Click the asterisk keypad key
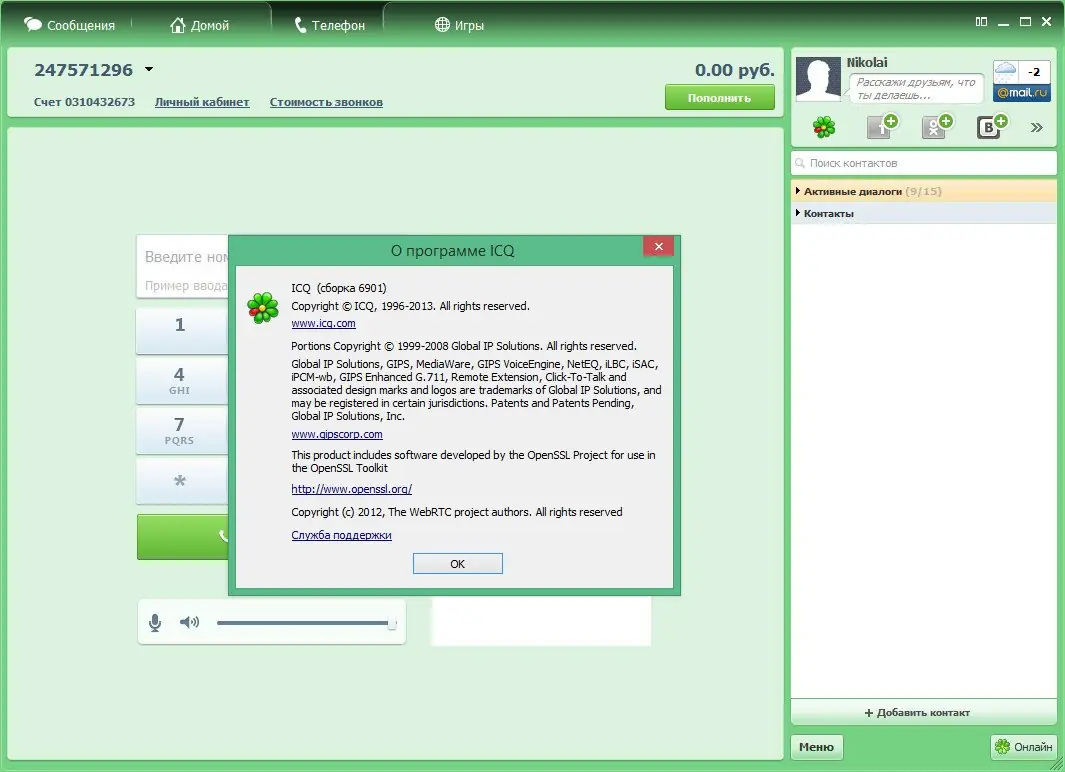The image size is (1065, 772). coord(181,481)
